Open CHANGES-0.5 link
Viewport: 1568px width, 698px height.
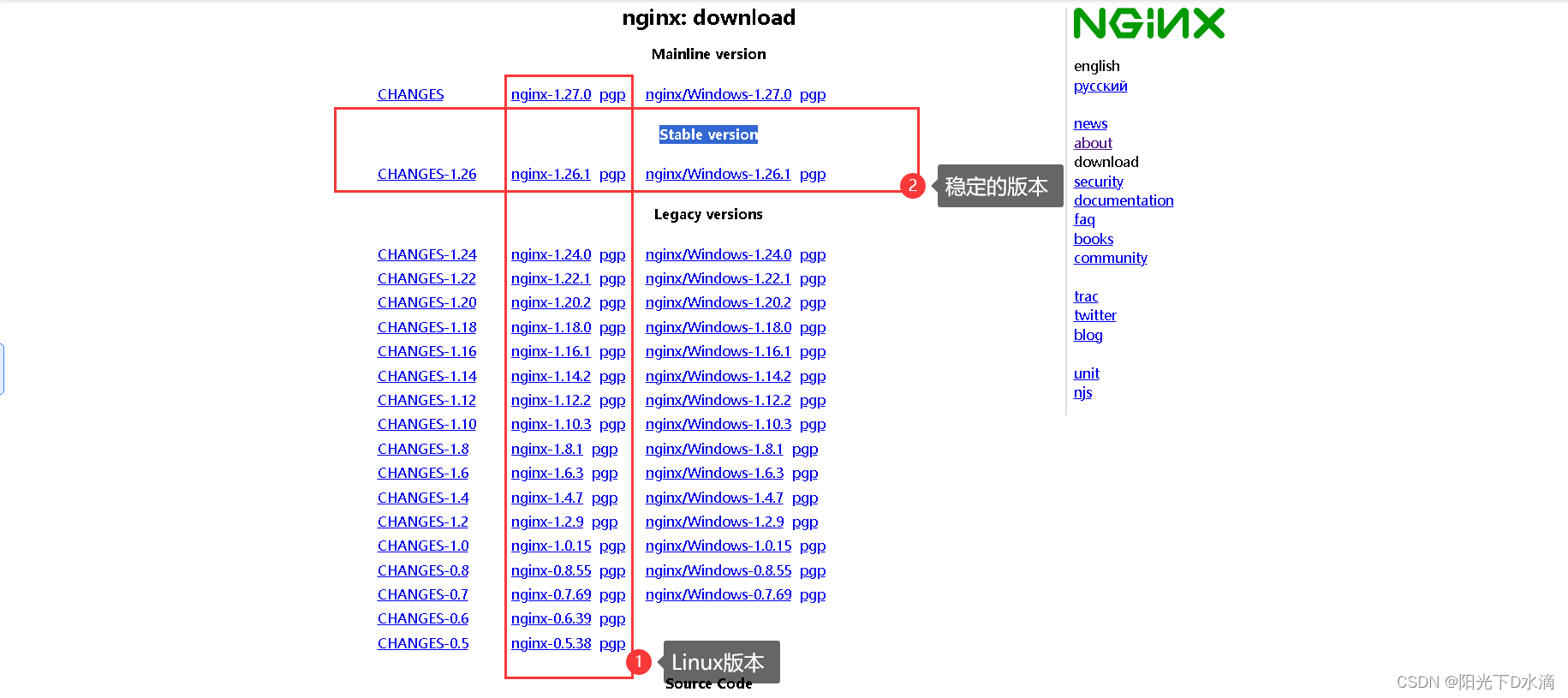coord(423,643)
